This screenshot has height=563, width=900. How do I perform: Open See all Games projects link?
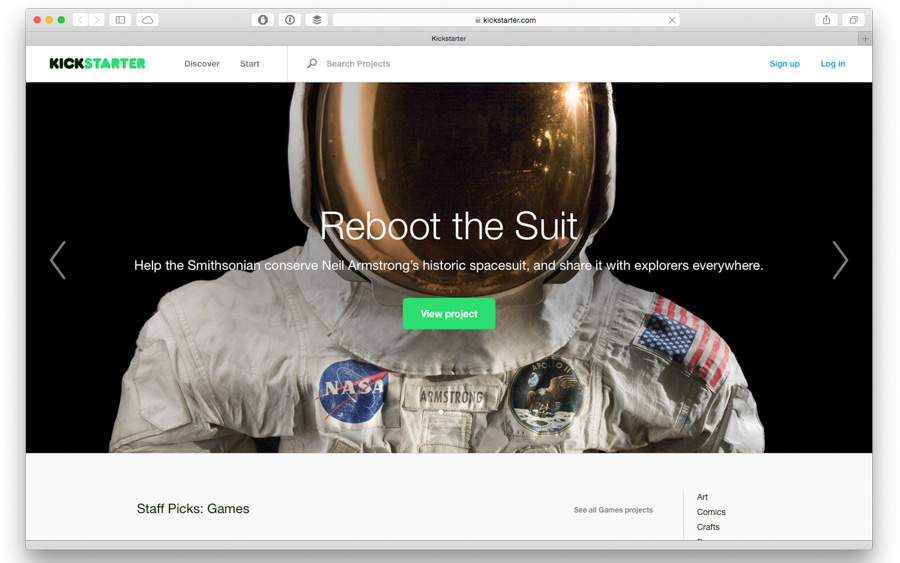coord(613,510)
